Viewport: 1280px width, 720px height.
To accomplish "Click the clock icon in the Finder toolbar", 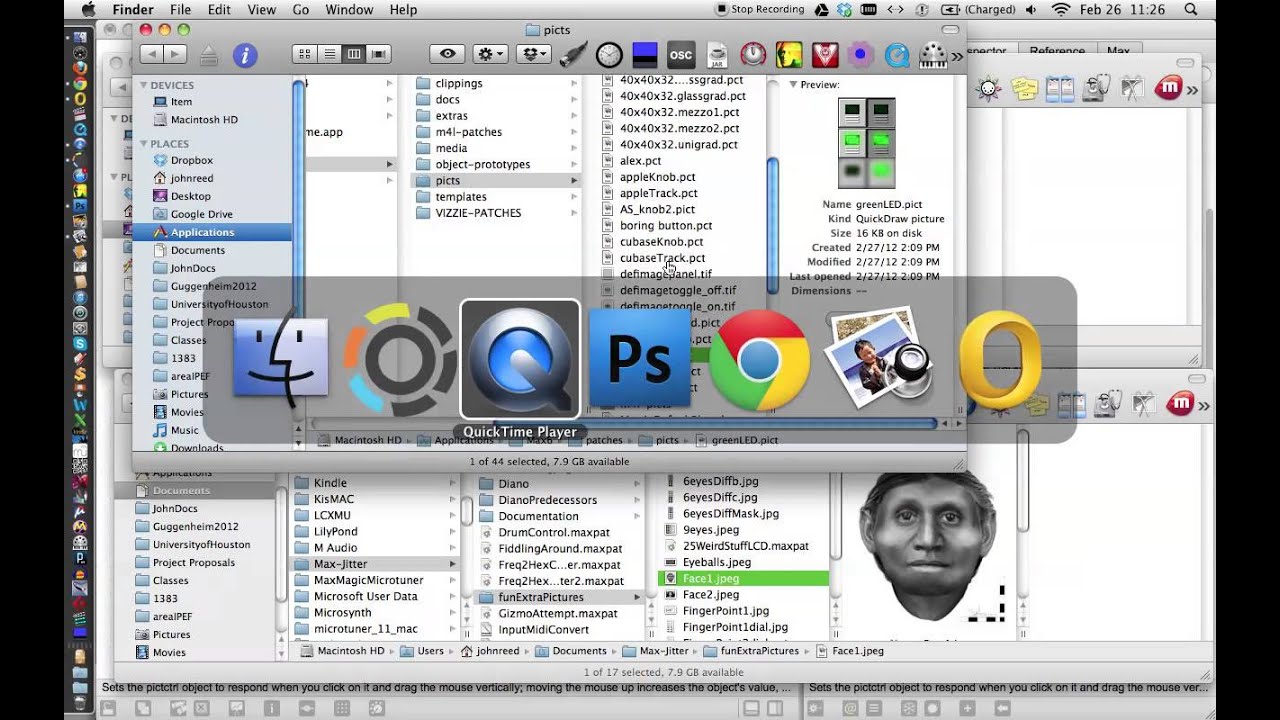I will (x=609, y=54).
